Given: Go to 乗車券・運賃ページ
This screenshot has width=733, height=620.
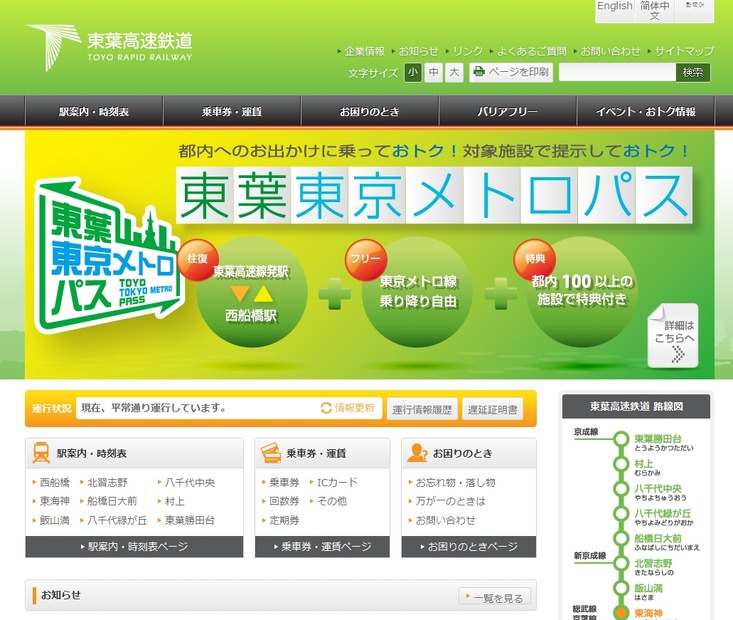Looking at the screenshot, I should pyautogui.click(x=322, y=546).
